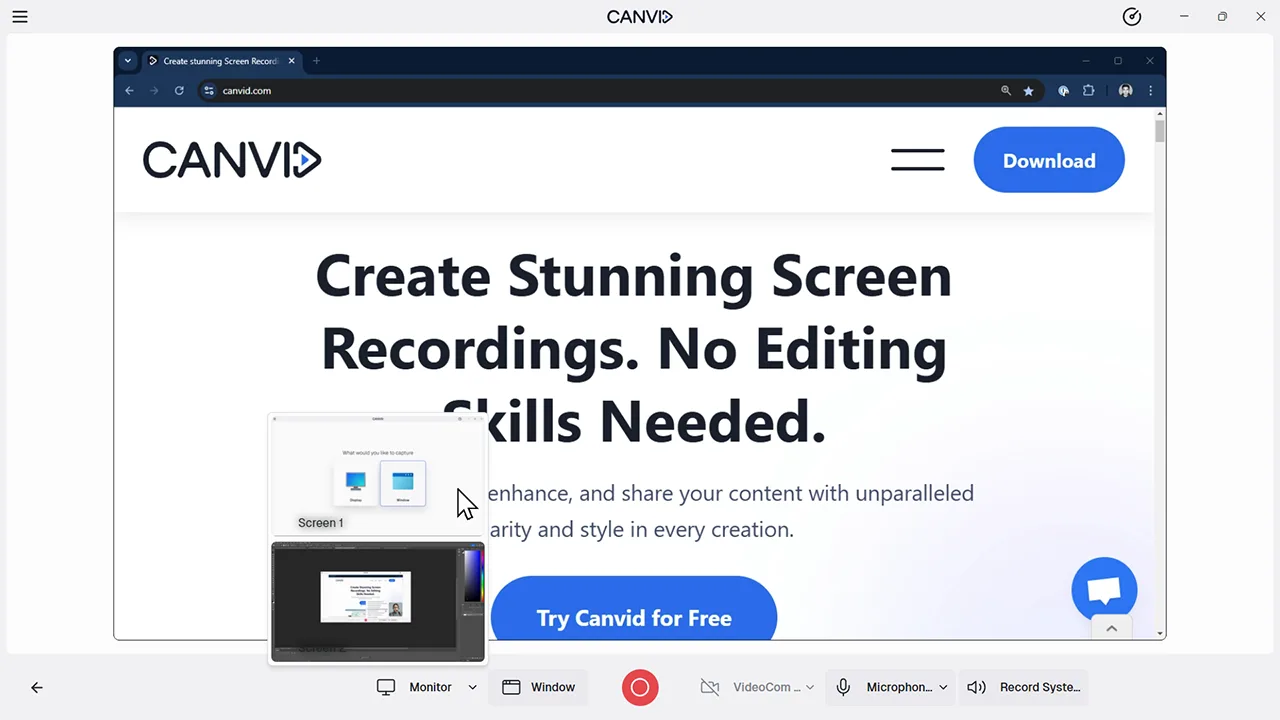The height and width of the screenshot is (720, 1280).
Task: Open the hamburger menu in top-left corner
Action: [20, 16]
